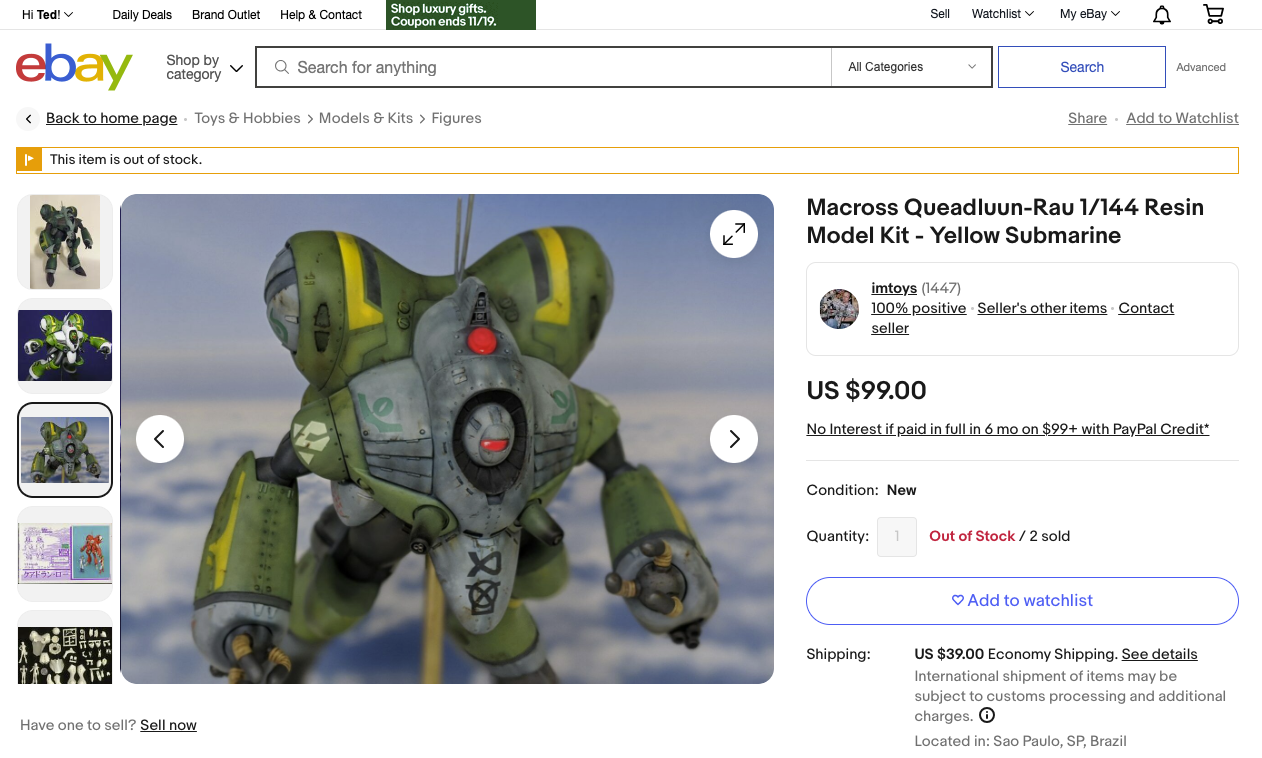Viewport: 1262px width, 758px height.
Task: Show the next product image arrow
Action: click(x=734, y=439)
